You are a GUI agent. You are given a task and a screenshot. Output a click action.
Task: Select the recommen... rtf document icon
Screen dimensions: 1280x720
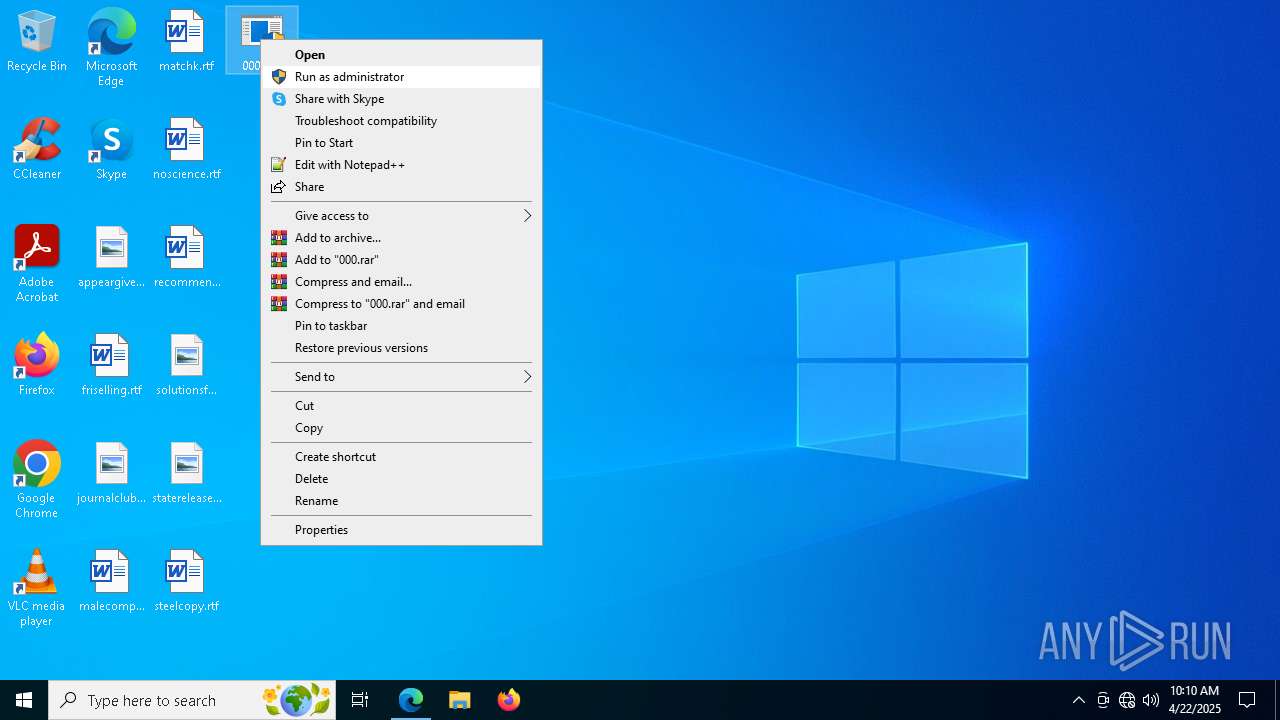pyautogui.click(x=186, y=257)
